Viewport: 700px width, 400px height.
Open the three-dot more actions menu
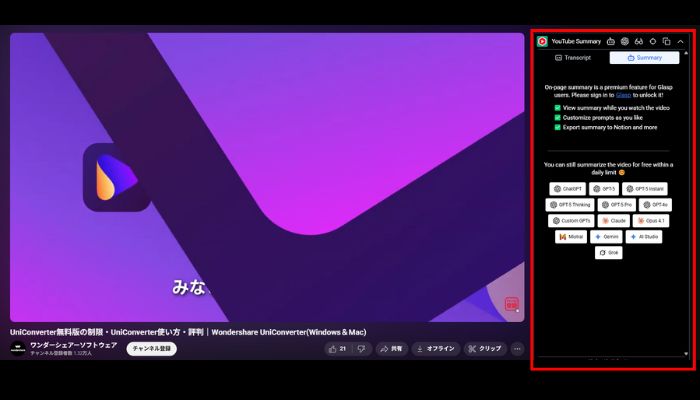click(x=517, y=349)
